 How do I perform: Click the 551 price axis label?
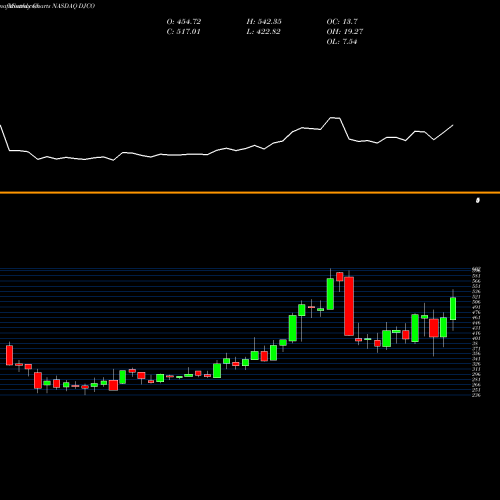click(x=477, y=286)
